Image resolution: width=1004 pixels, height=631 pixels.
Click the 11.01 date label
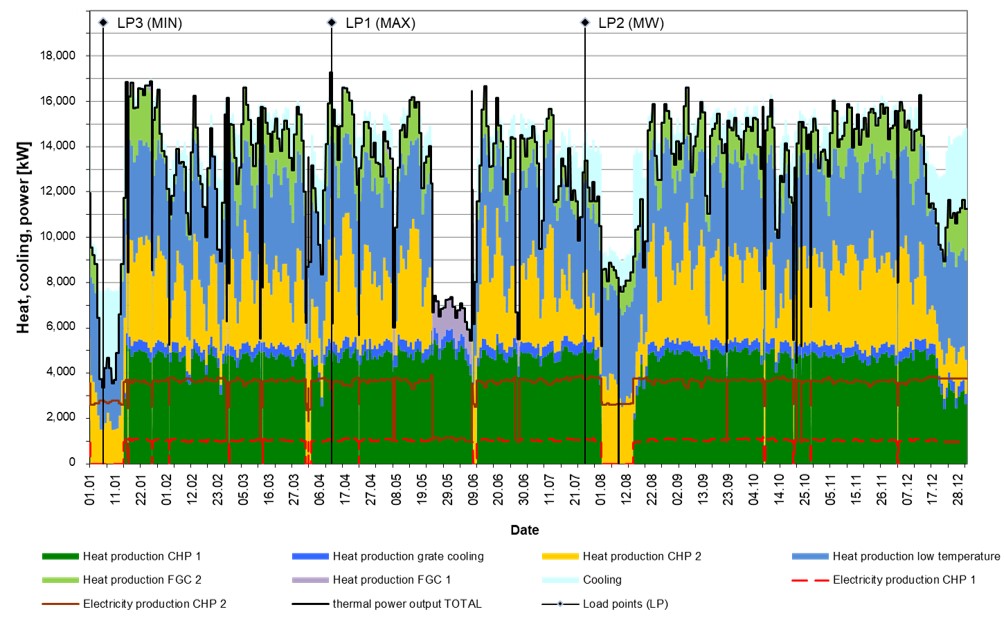[x=115, y=489]
